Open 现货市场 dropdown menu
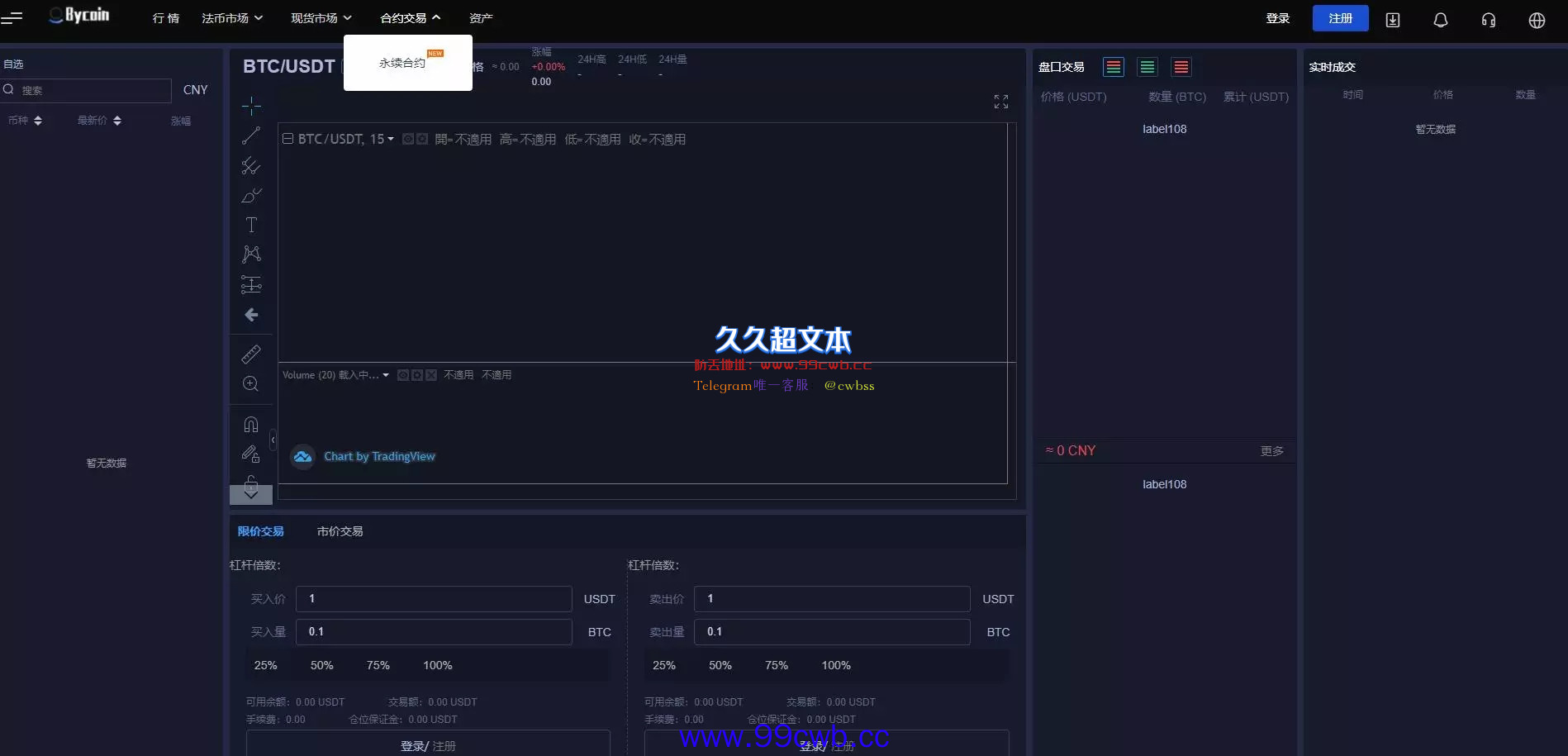Screen dimensions: 1568x756 point(321,18)
